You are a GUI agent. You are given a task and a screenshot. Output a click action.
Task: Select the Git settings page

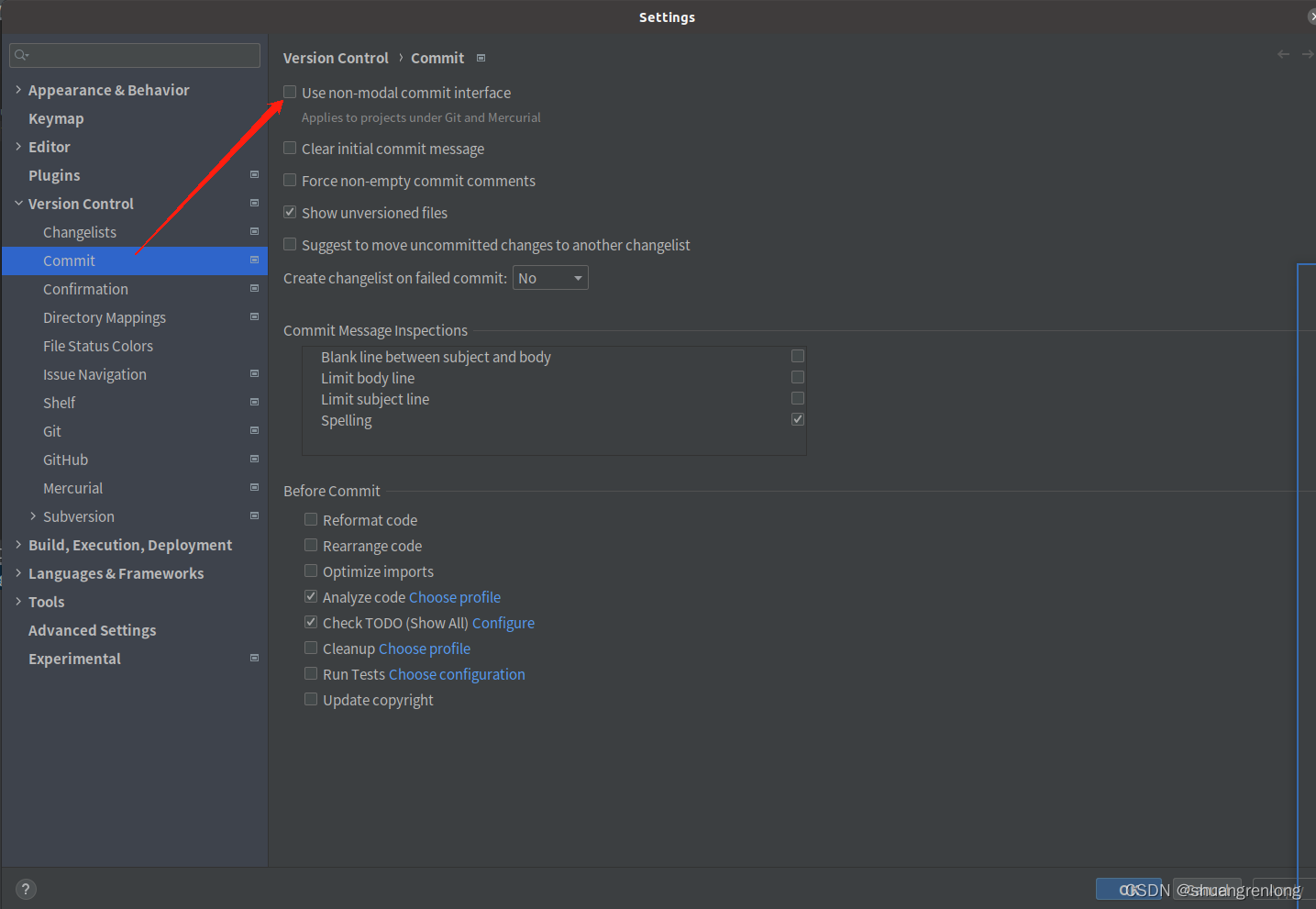pos(52,430)
